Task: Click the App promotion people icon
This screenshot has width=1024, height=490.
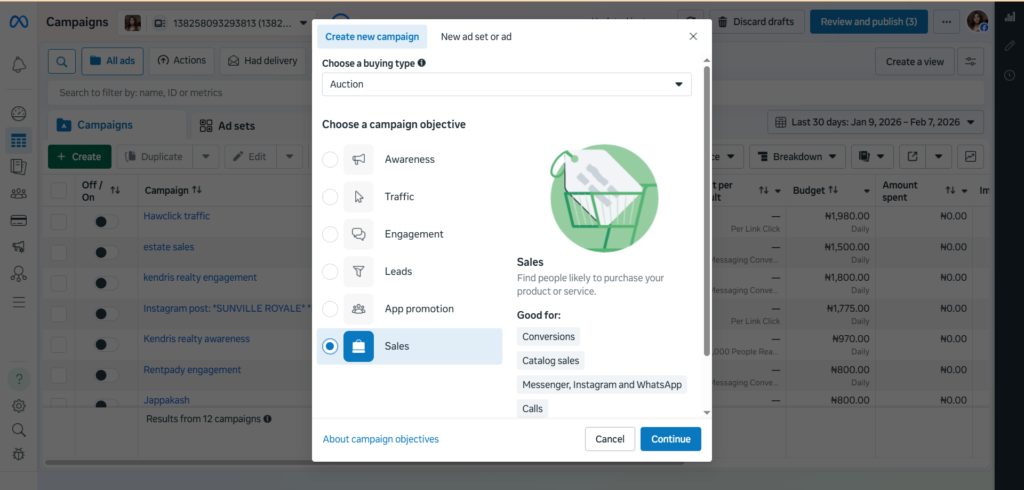Action: coord(358,309)
